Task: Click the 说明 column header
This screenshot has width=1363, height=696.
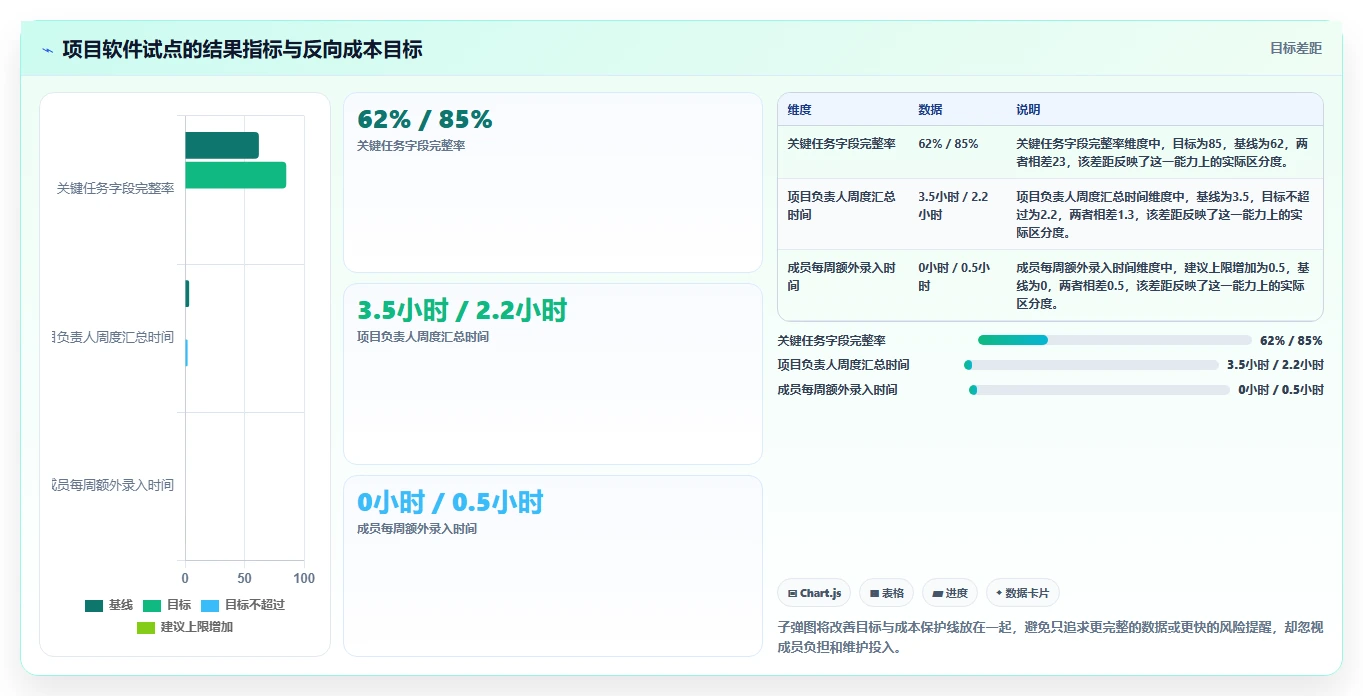Action: pyautogui.click(x=1028, y=109)
